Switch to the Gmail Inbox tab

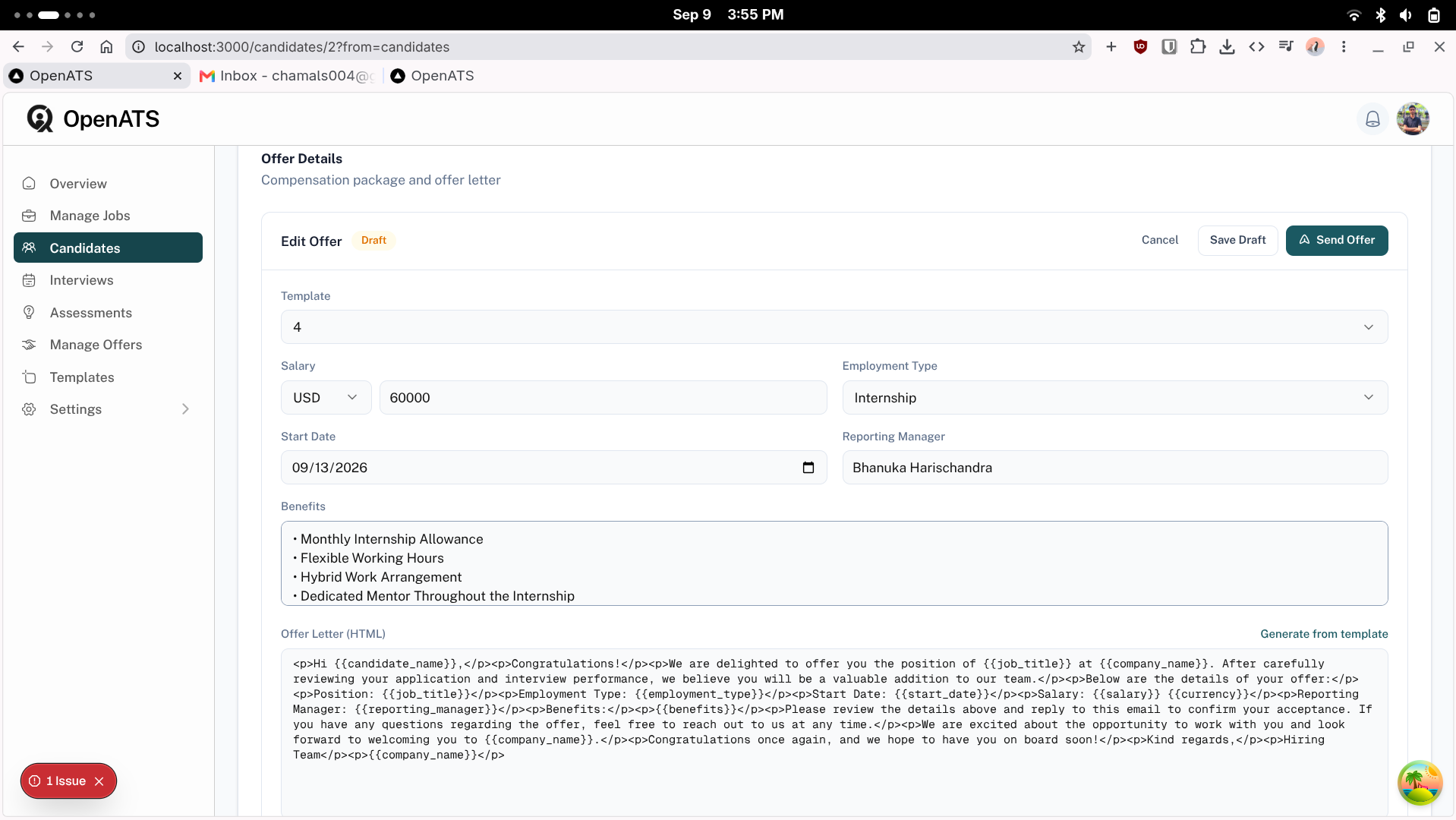click(x=288, y=76)
